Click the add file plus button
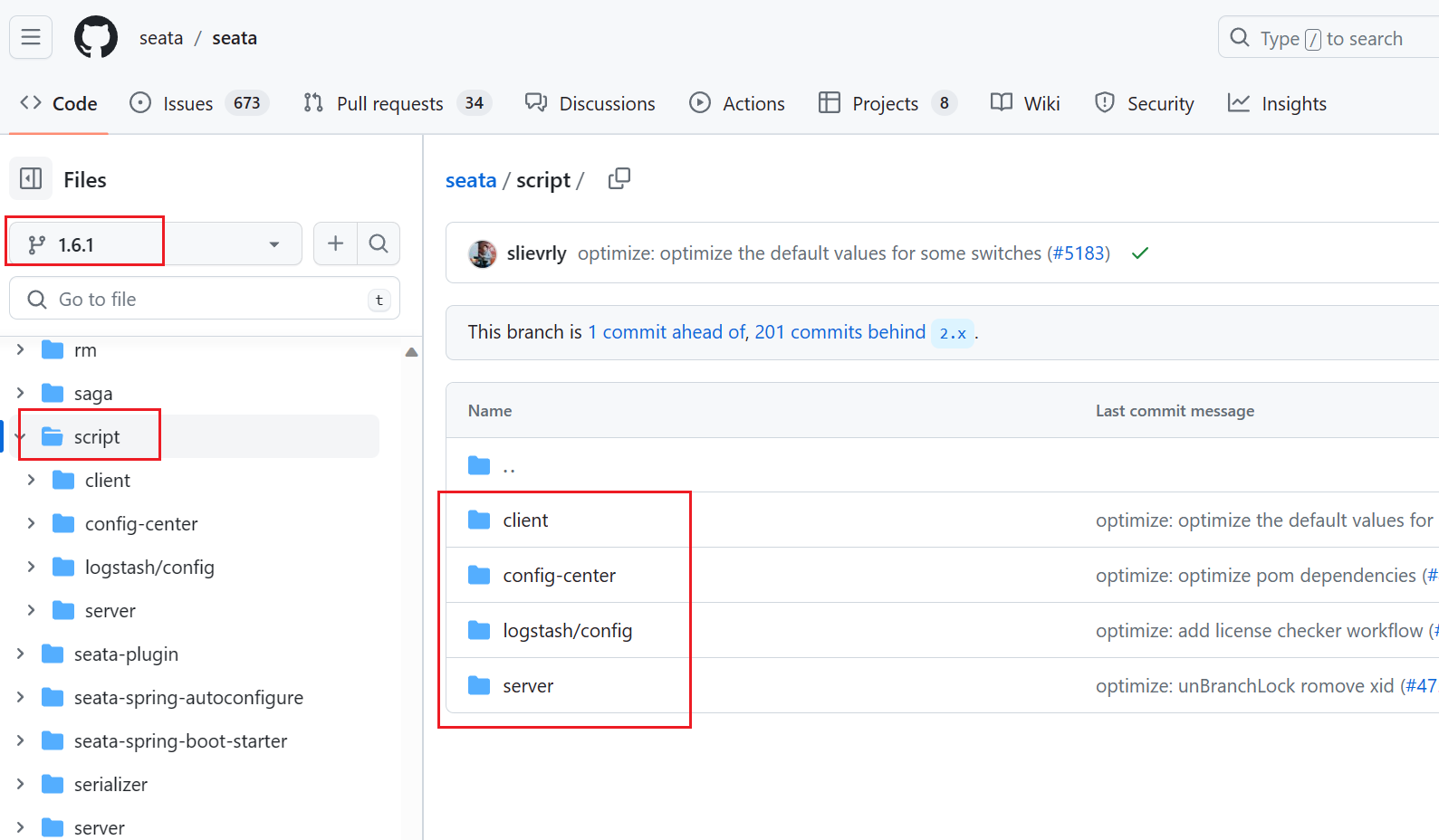 click(x=335, y=243)
